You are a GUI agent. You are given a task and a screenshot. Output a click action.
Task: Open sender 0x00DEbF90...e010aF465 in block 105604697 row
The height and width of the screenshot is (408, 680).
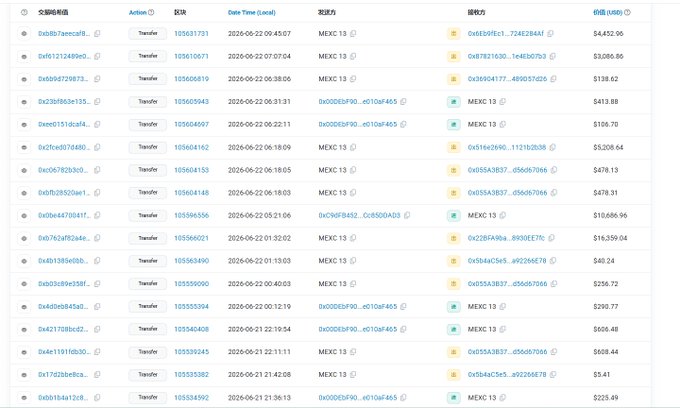(358, 124)
